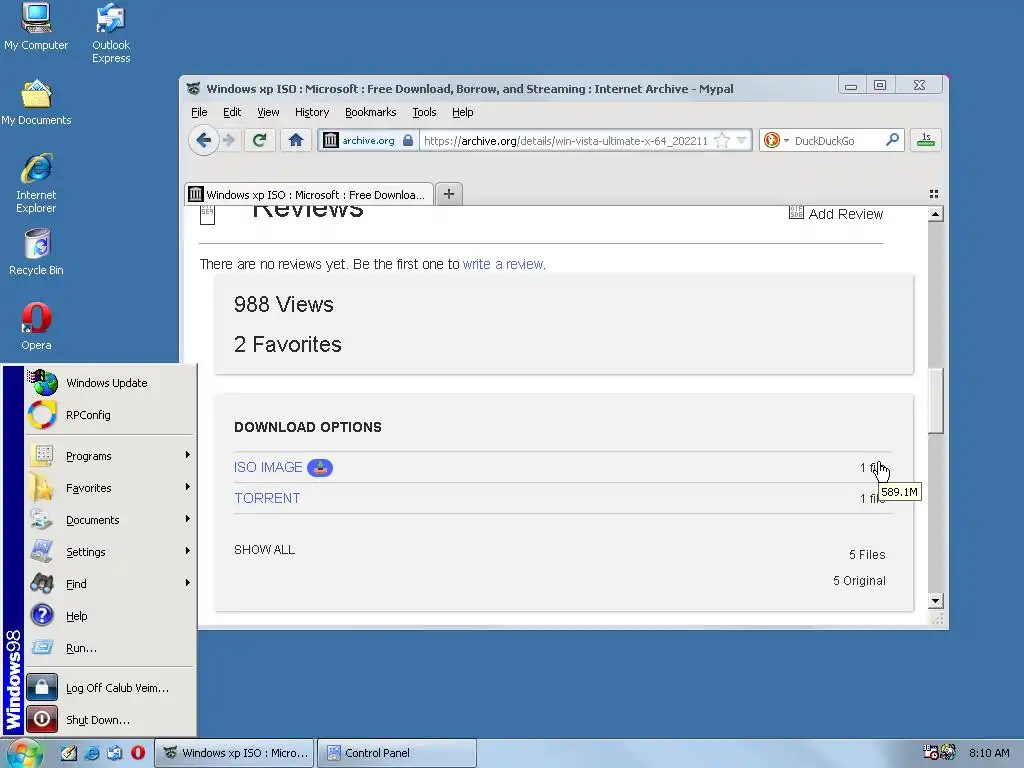Open a new tab with plus button
Screen dimensions: 1024x768
(x=449, y=194)
